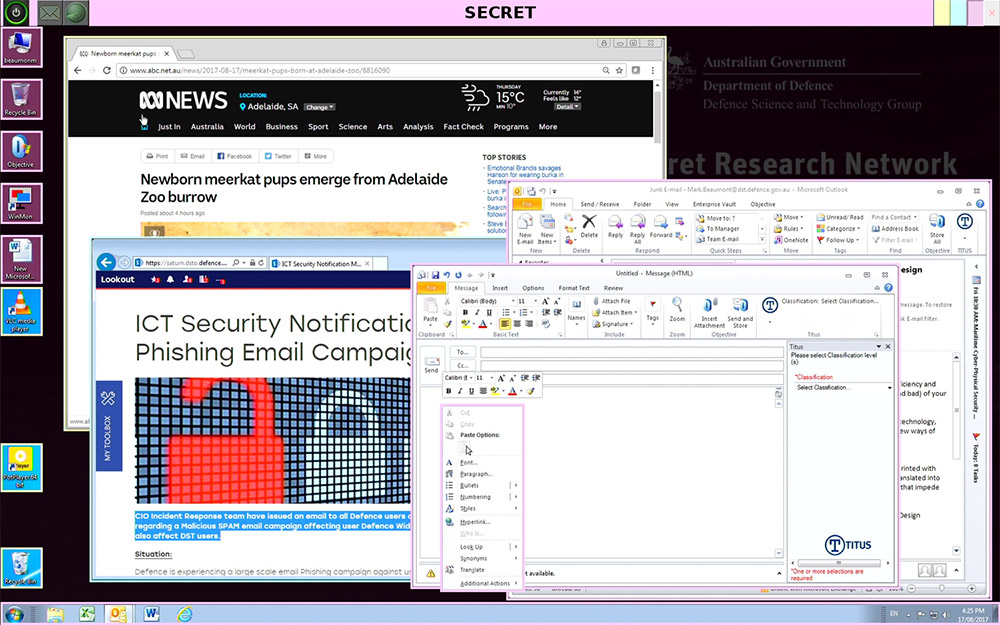The height and width of the screenshot is (625, 1000).
Task: Click the To recipient field in message
Action: (632, 352)
